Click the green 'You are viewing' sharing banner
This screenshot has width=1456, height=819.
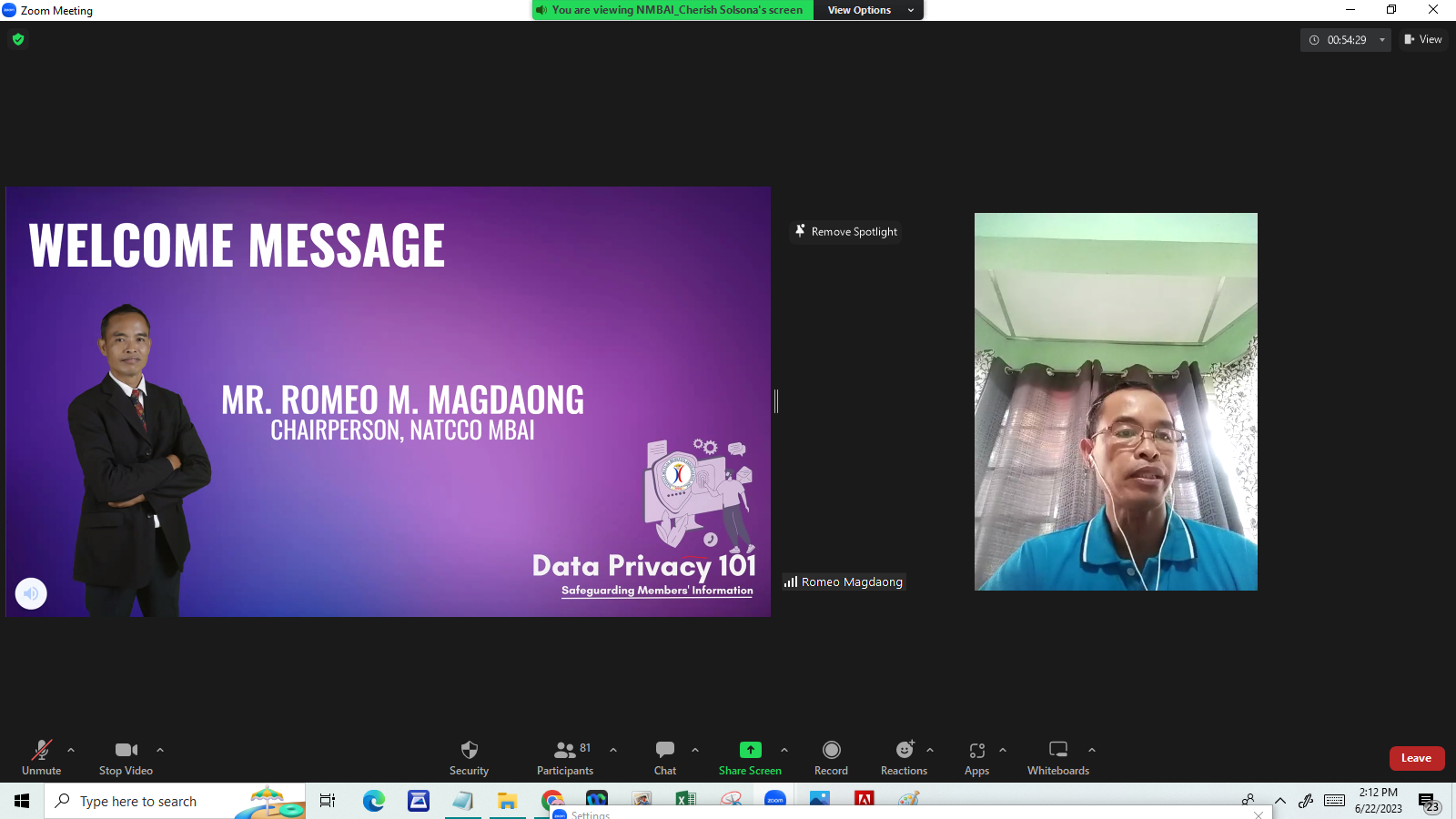pyautogui.click(x=673, y=10)
